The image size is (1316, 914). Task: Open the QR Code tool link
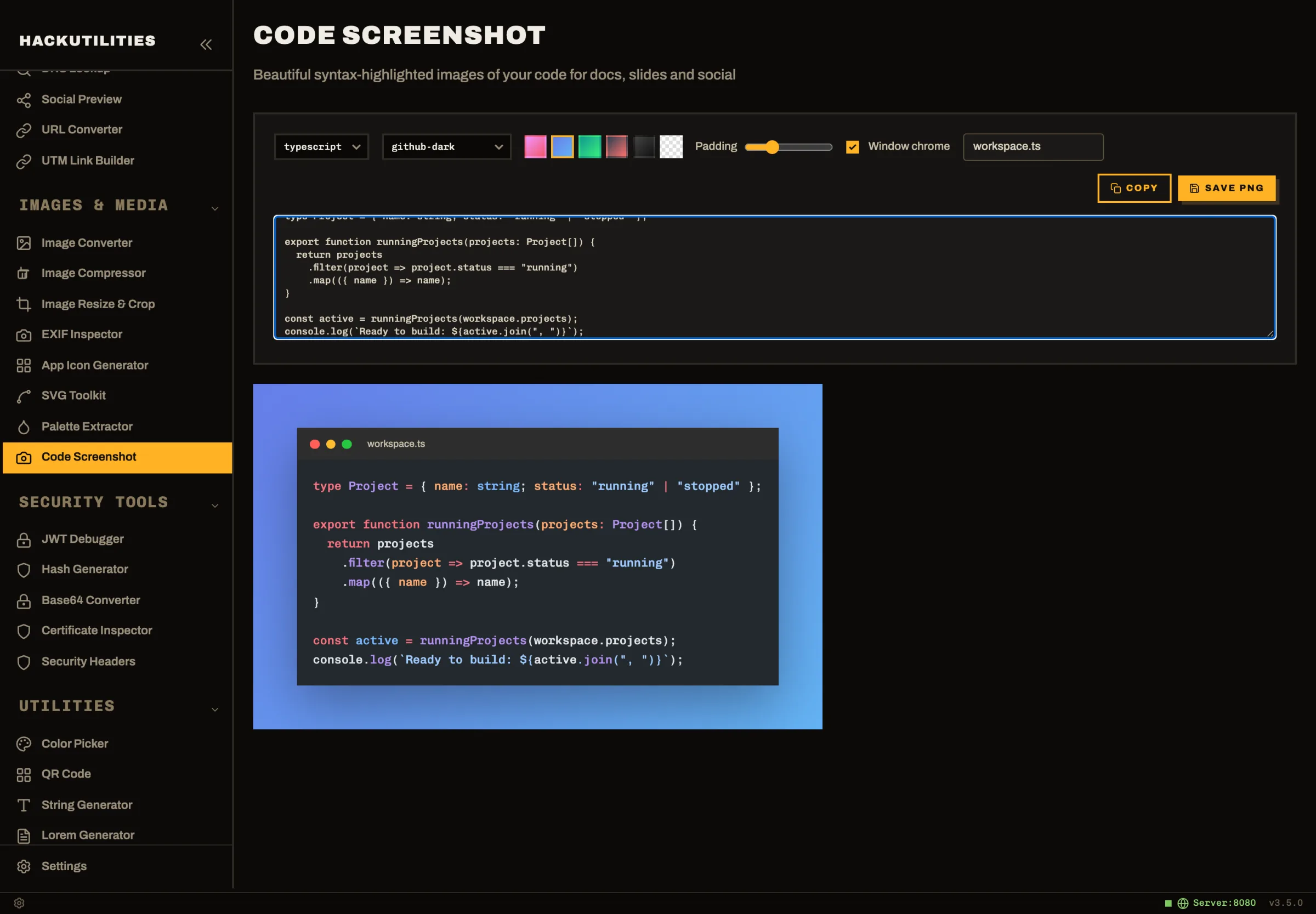[x=117, y=774]
